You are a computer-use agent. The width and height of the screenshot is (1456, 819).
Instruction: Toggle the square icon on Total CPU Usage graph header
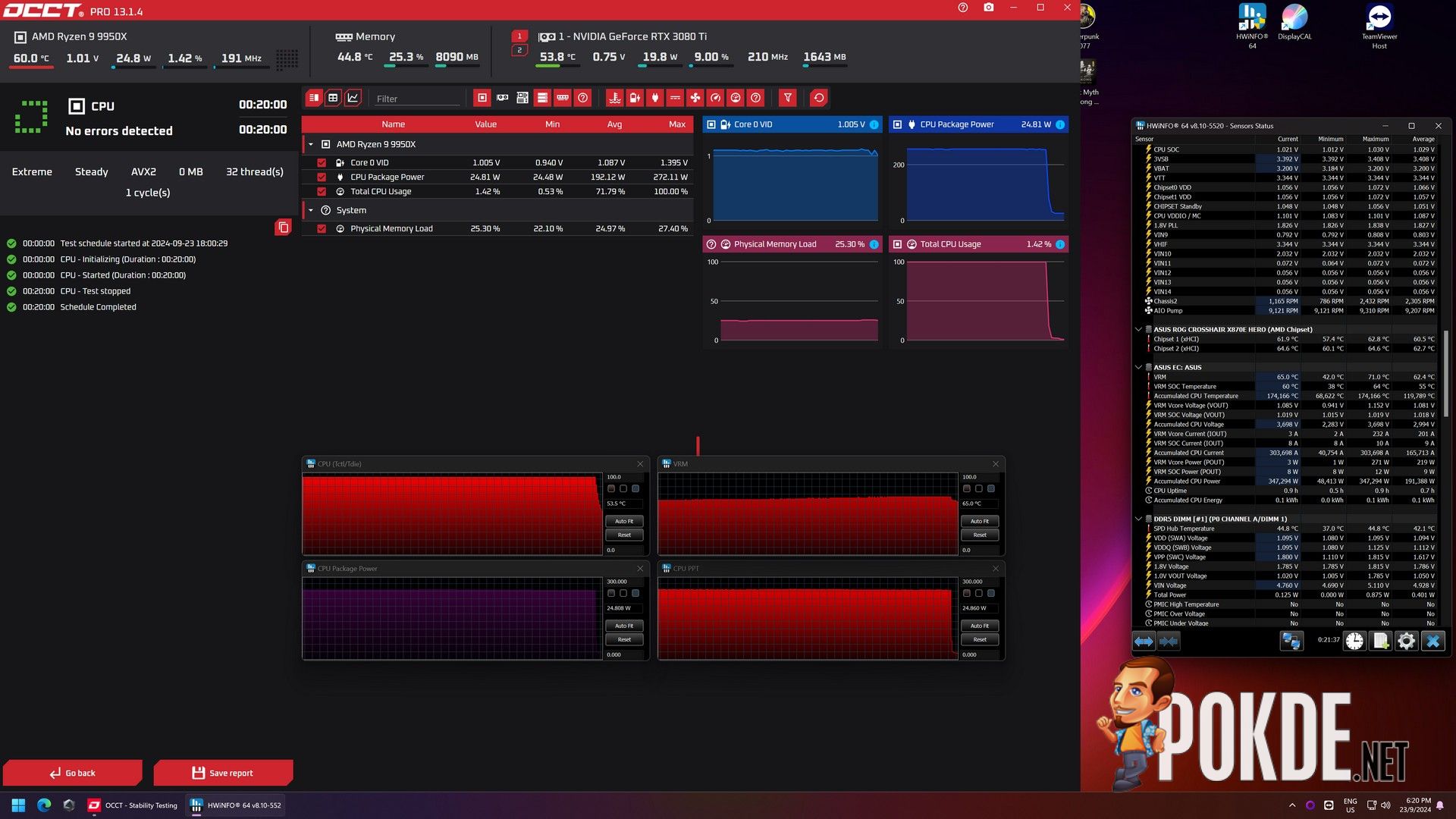pyautogui.click(x=897, y=244)
